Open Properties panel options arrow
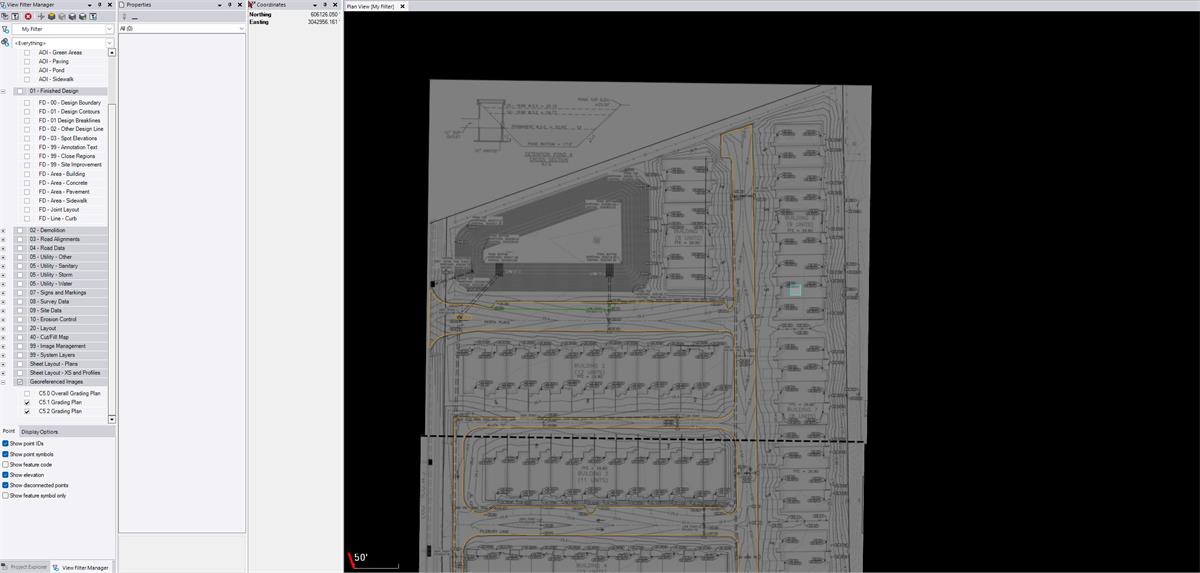Image resolution: width=1200 pixels, height=573 pixels. tap(220, 5)
